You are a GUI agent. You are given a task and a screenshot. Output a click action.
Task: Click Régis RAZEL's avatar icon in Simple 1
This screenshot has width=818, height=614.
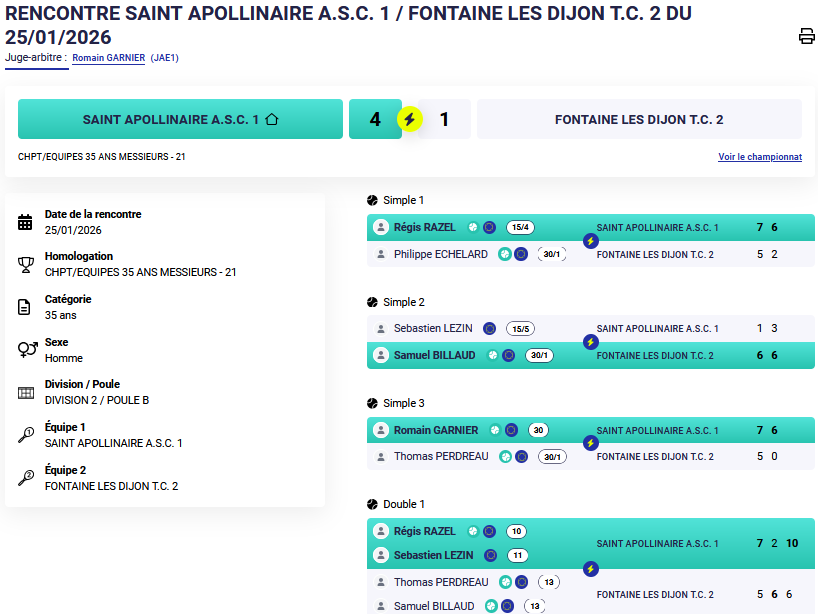(x=380, y=227)
